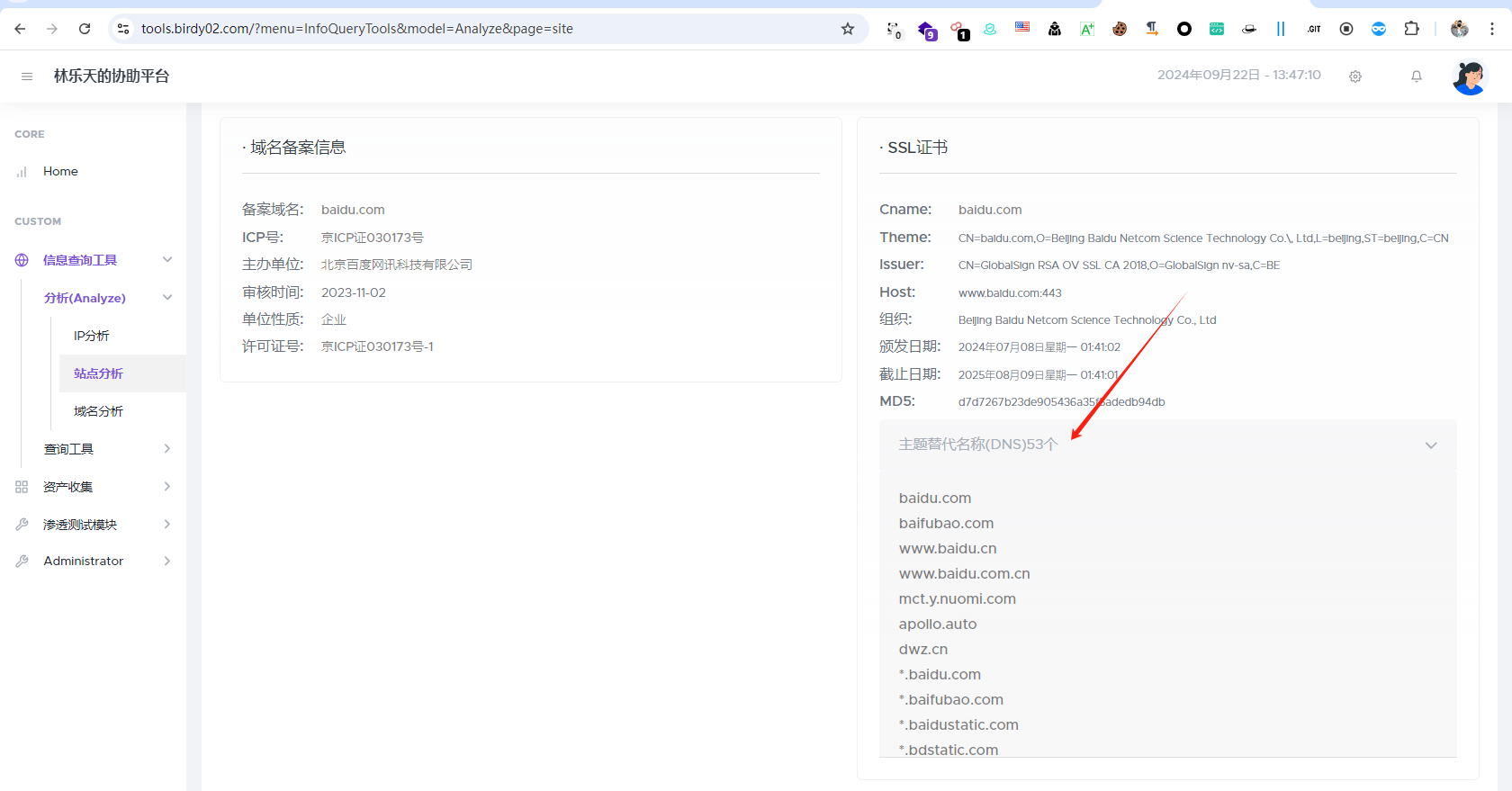Click the notification bell icon
1512x791 pixels.
tap(1417, 76)
